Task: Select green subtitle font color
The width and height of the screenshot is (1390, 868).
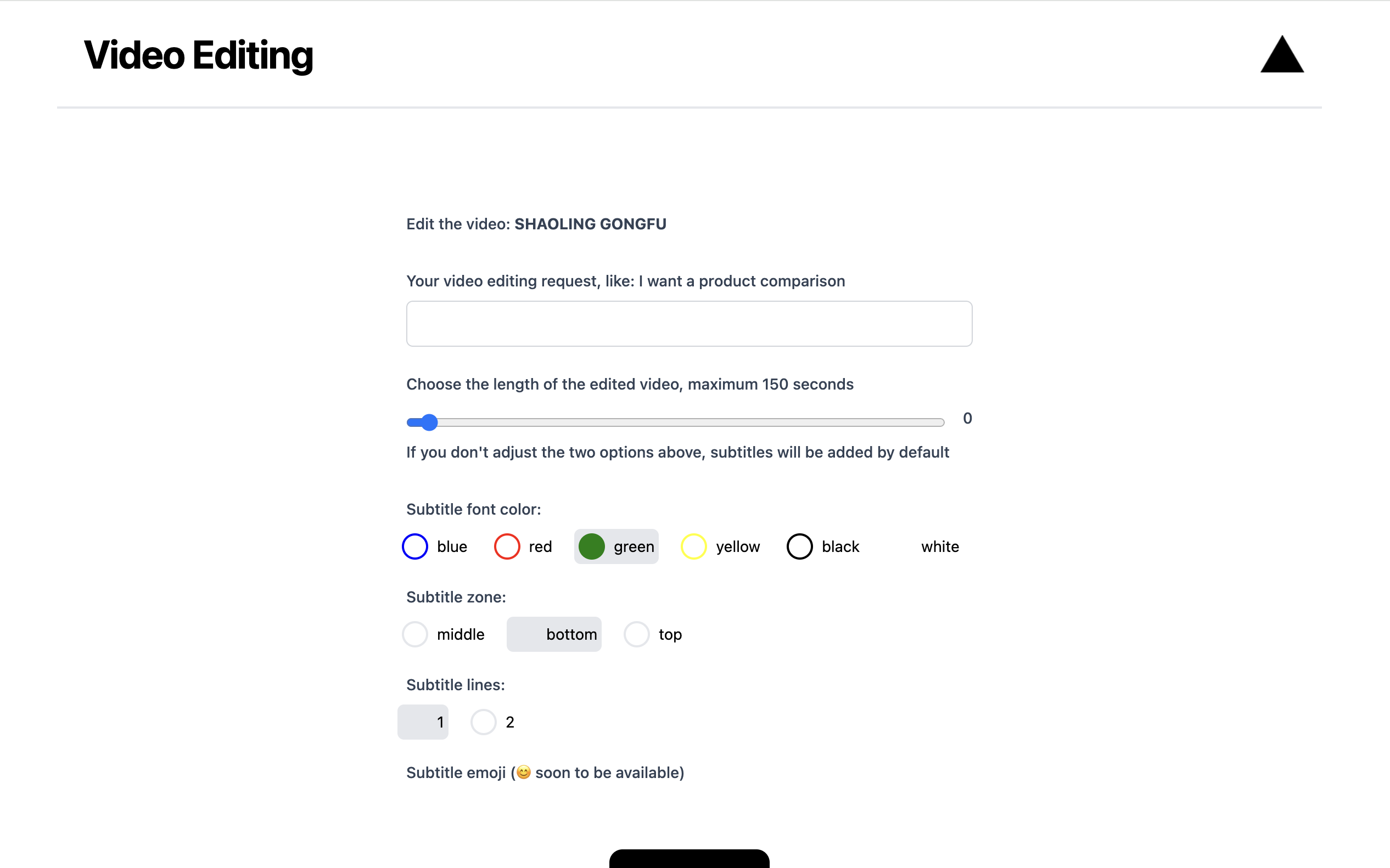Action: [592, 546]
